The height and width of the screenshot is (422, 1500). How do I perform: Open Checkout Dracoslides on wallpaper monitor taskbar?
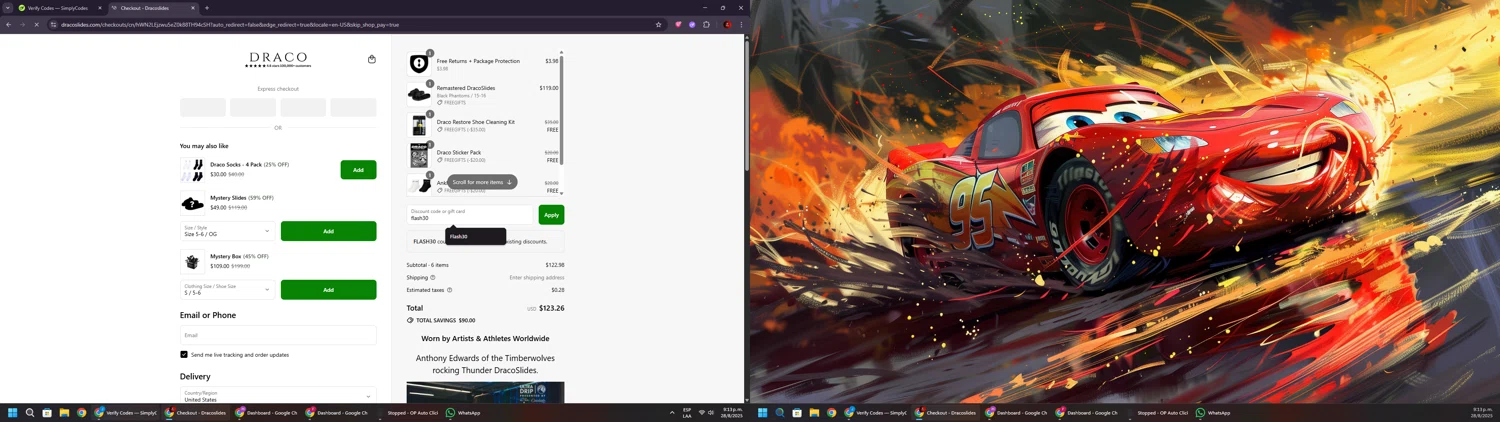point(946,412)
